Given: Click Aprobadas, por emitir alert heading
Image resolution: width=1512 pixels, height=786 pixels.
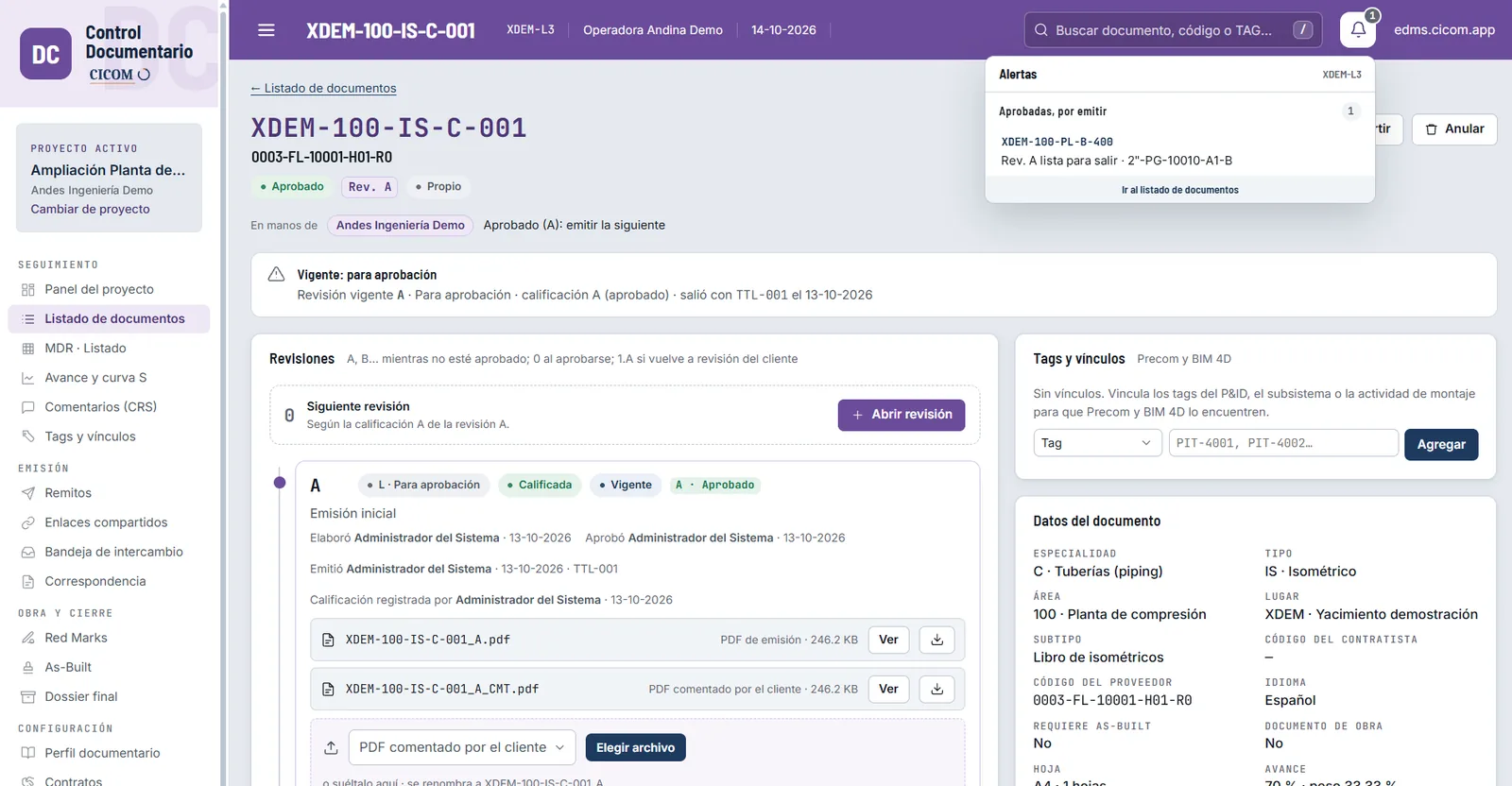Looking at the screenshot, I should pyautogui.click(x=1053, y=111).
